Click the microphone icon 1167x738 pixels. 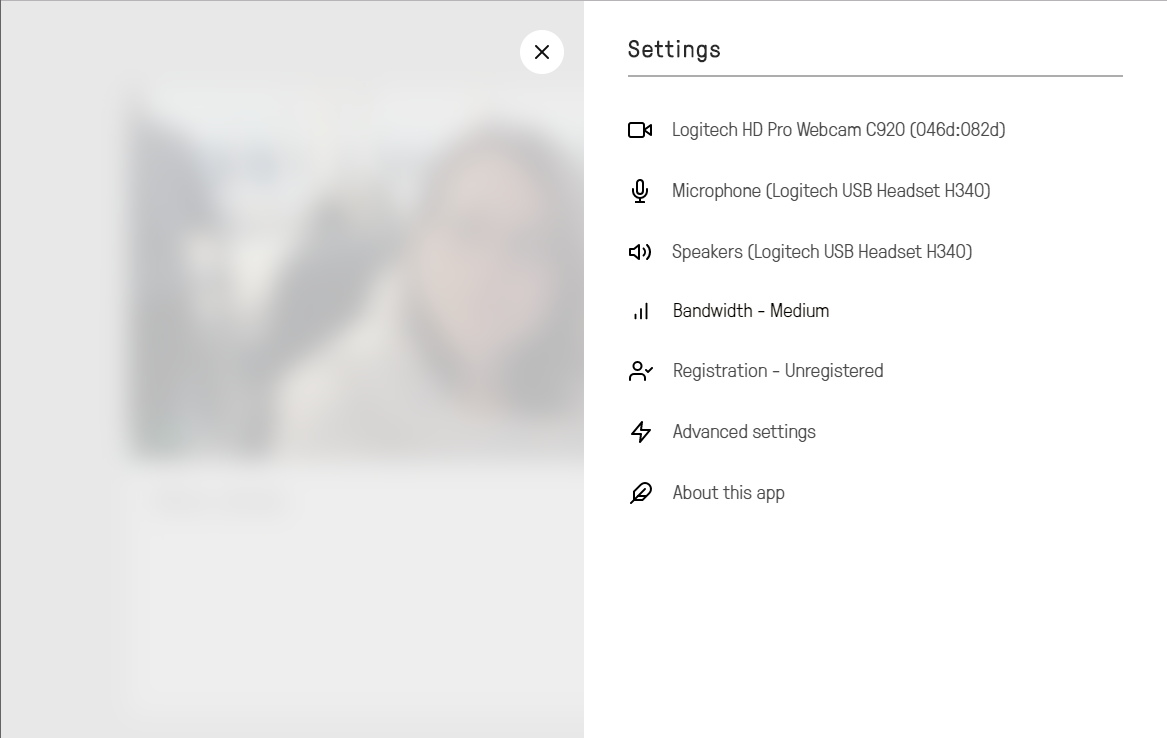pos(640,191)
